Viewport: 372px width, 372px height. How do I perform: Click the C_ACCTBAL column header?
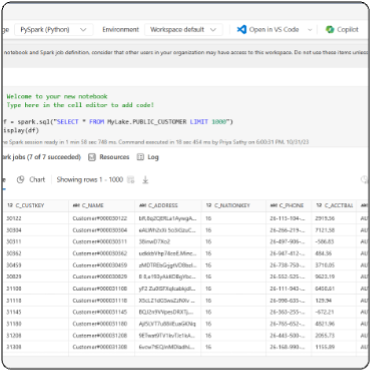[334, 205]
